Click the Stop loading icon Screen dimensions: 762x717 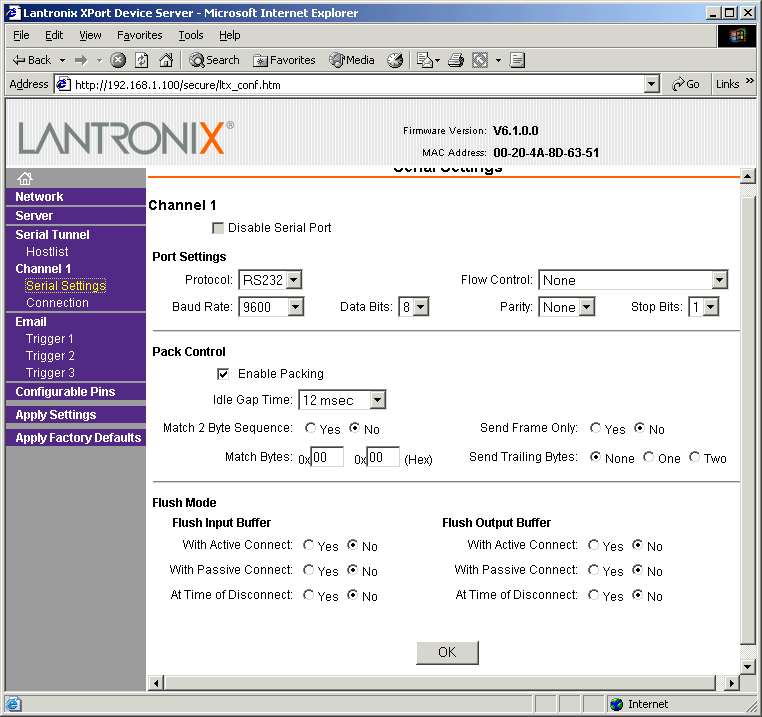point(118,60)
